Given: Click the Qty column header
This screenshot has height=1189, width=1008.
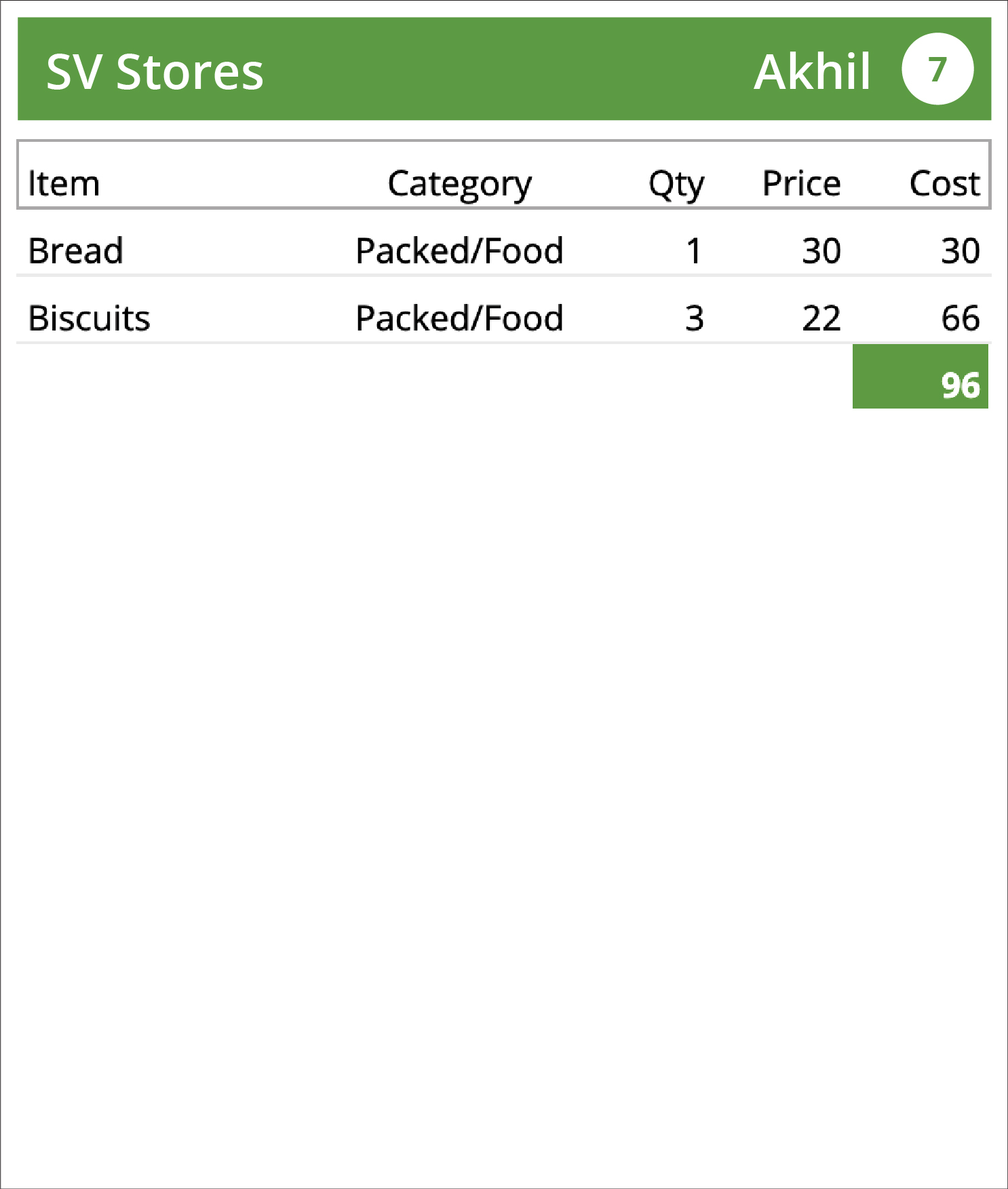Looking at the screenshot, I should point(676,184).
